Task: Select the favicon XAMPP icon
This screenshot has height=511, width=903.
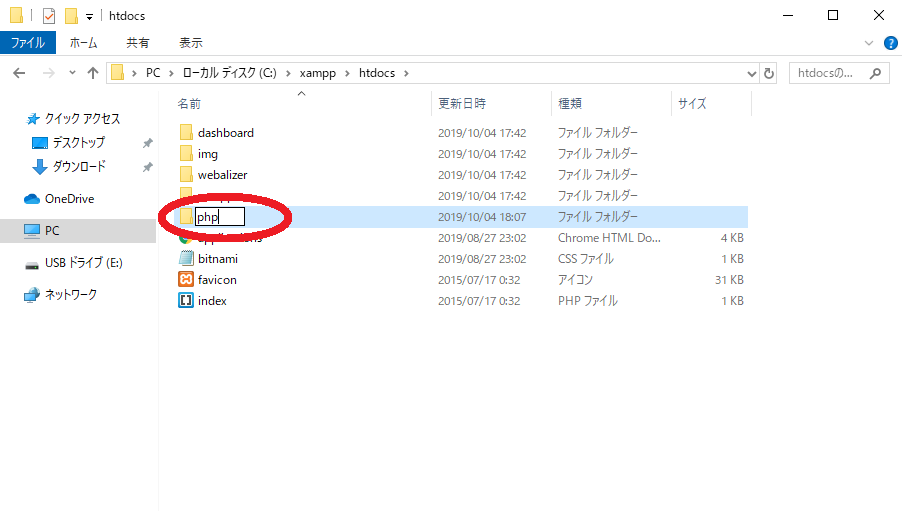Action: point(186,279)
